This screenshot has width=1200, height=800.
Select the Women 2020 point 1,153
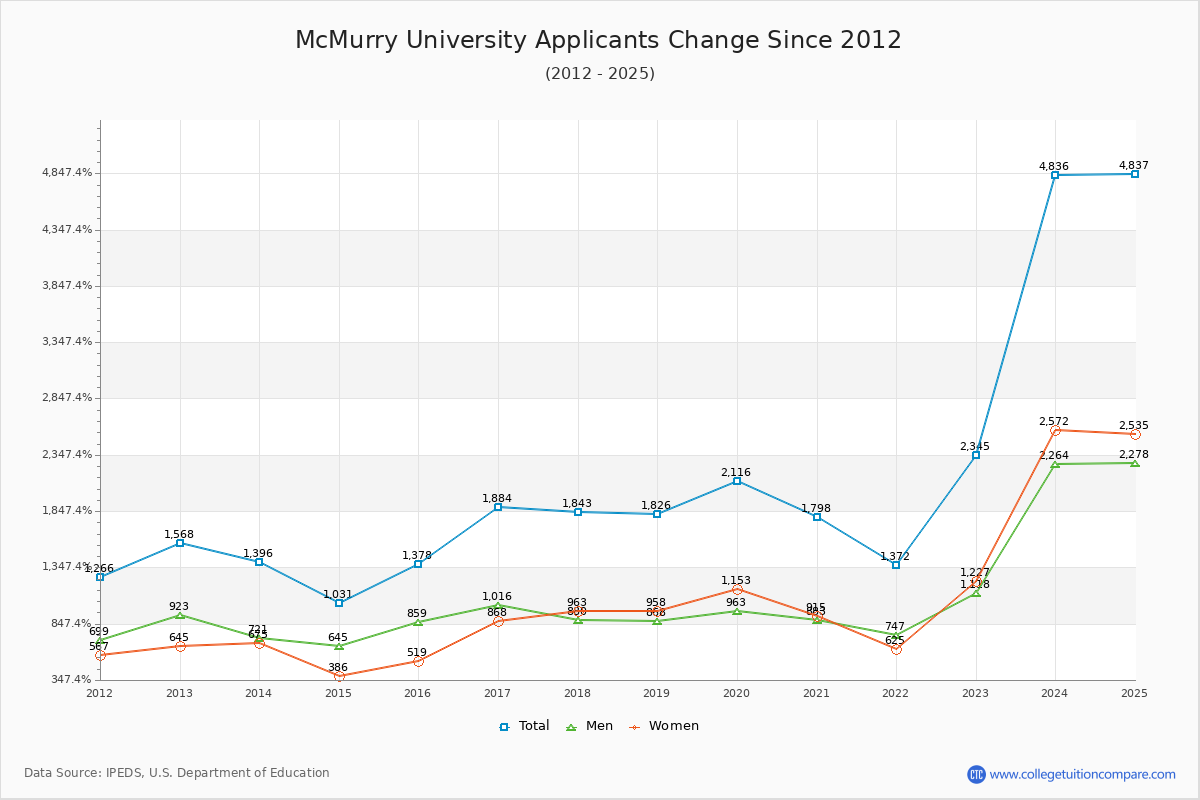737,589
